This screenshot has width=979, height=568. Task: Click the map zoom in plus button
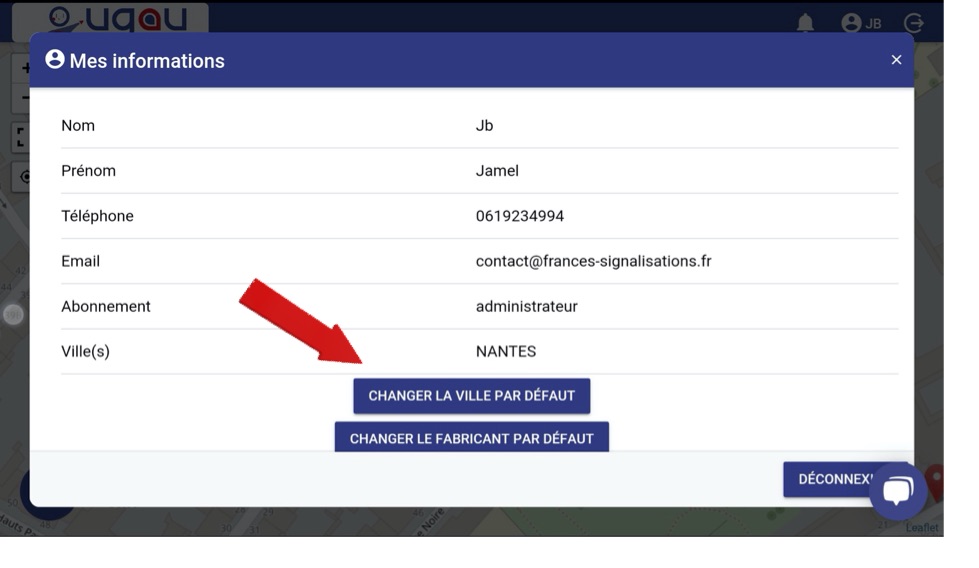(x=25, y=67)
